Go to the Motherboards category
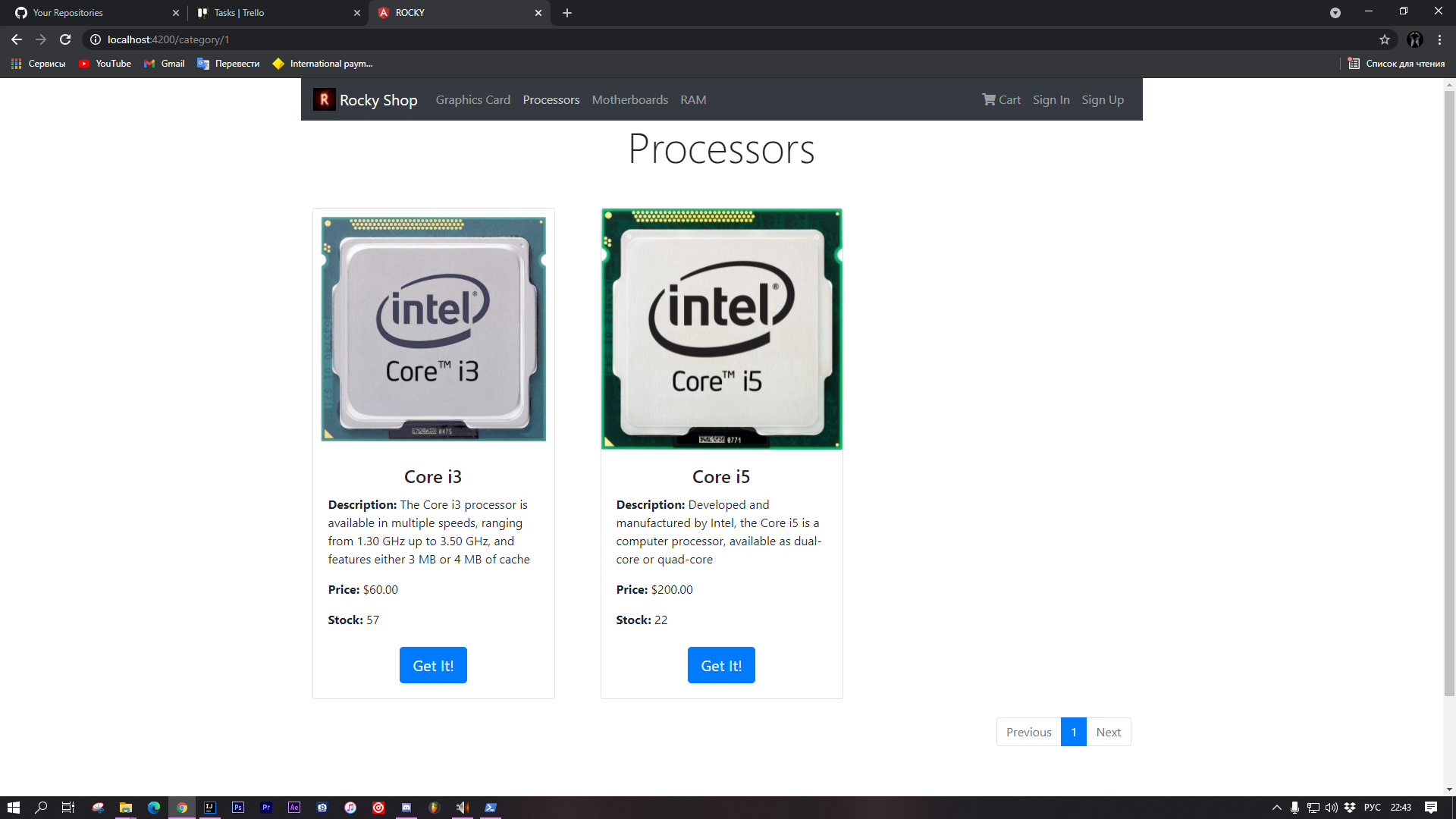 tap(629, 99)
